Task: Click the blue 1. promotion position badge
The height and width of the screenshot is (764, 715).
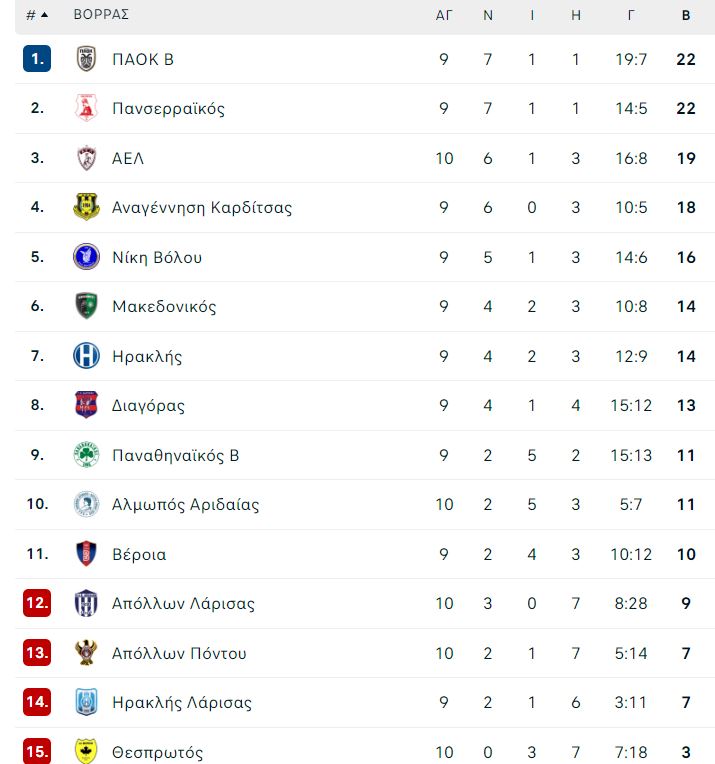Action: [x=37, y=58]
